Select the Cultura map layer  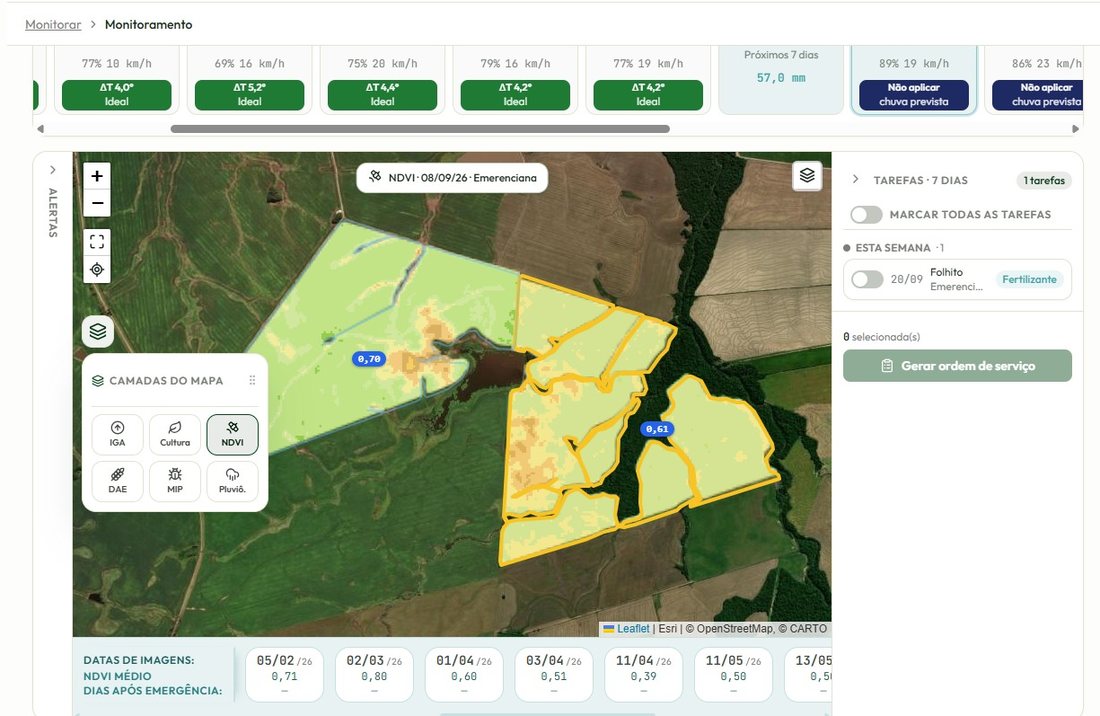pyautogui.click(x=175, y=434)
